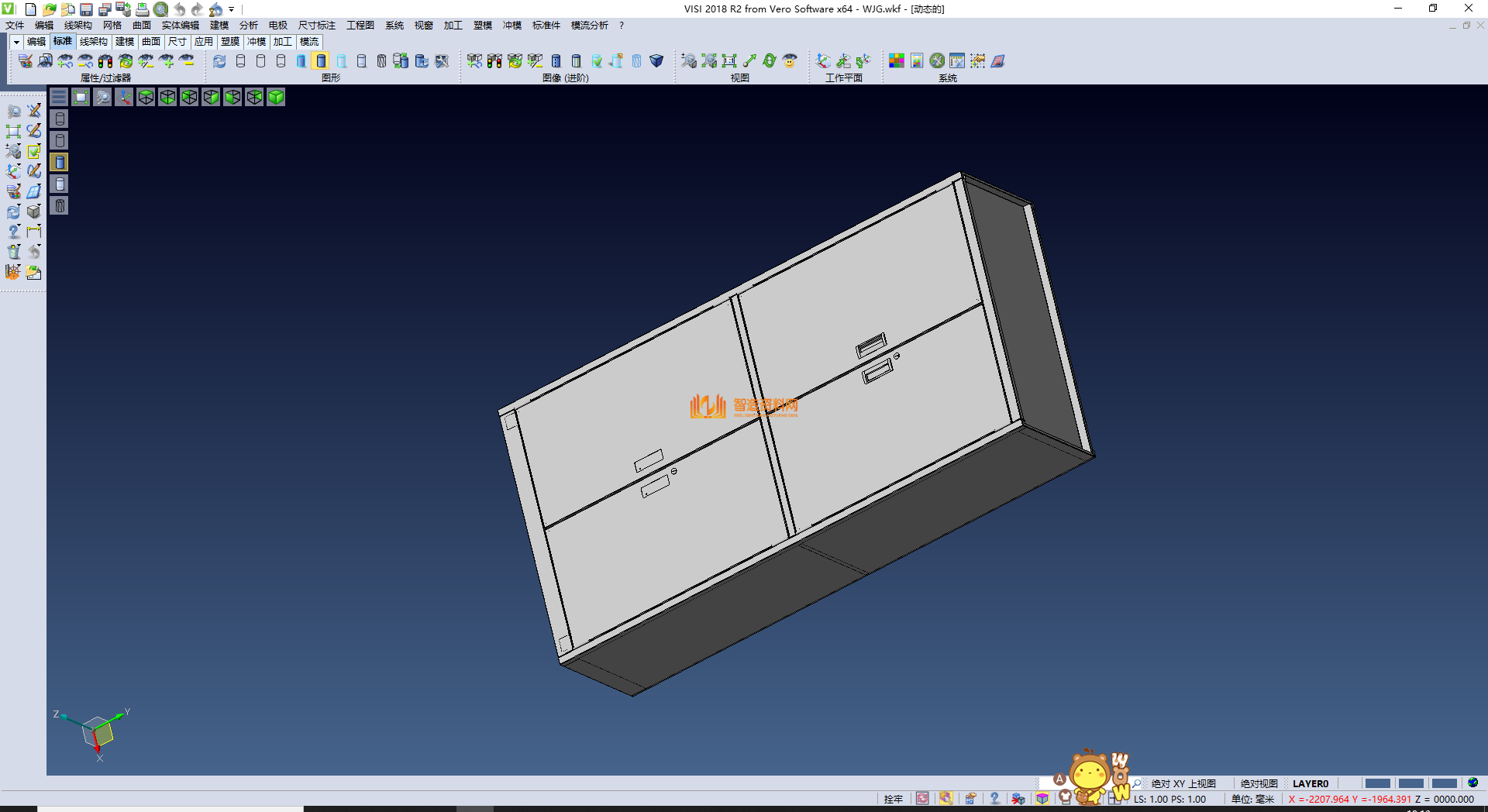The image size is (1488, 812).
Task: Open the dropdown arrow left of toolbar tabs
Action: [x=15, y=42]
